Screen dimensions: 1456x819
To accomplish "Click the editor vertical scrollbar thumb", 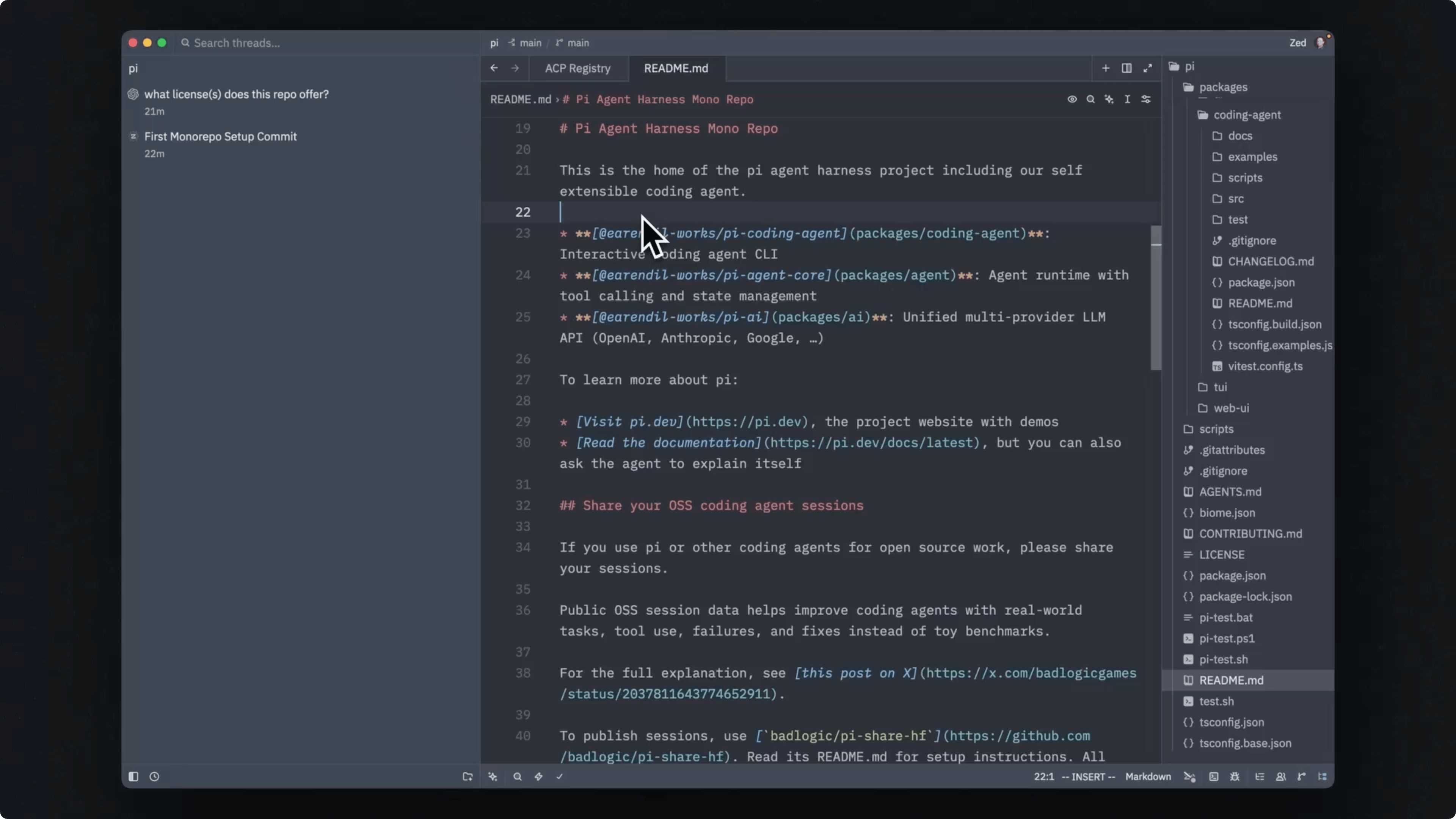I will coord(1156,298).
